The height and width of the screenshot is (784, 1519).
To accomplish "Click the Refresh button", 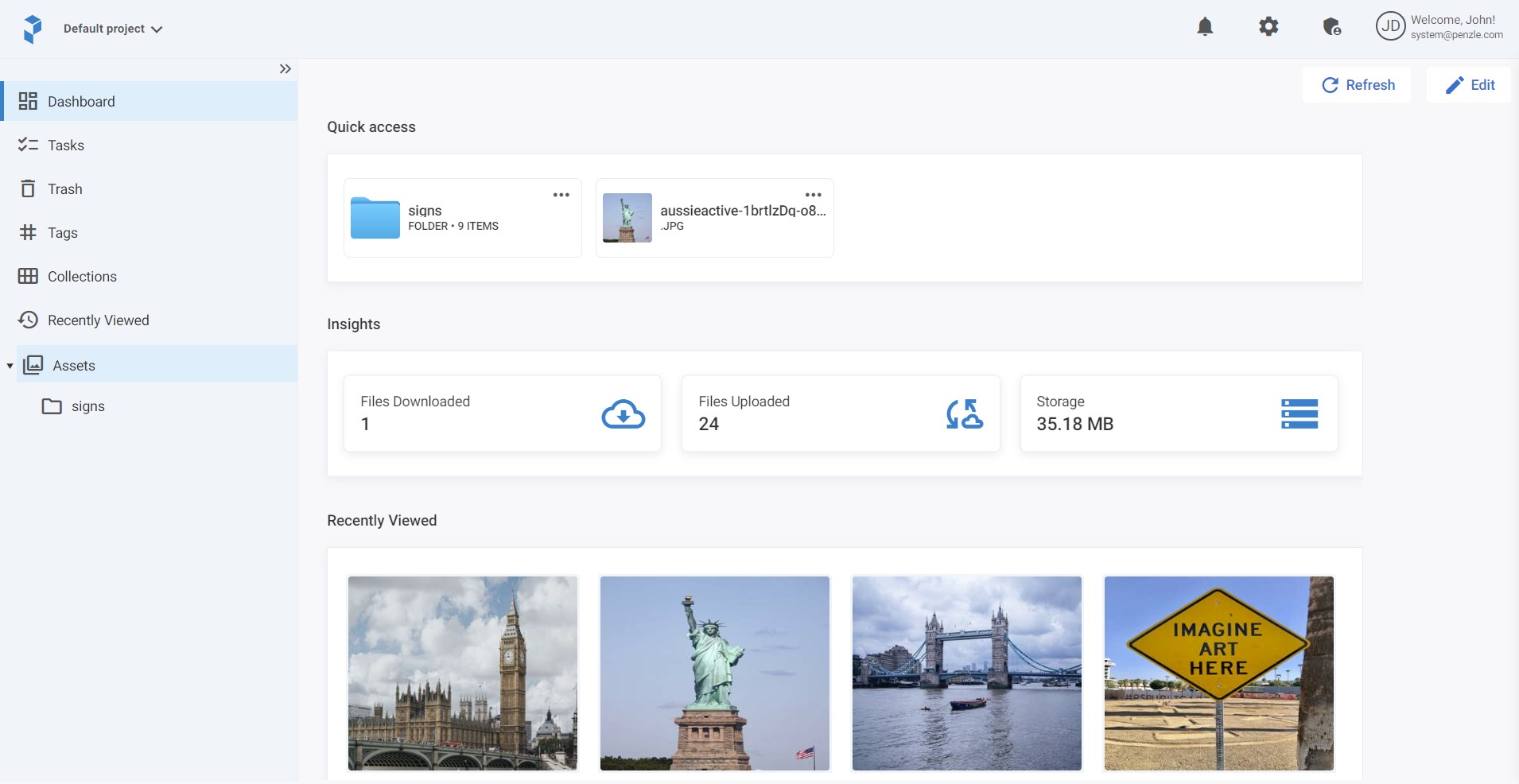I will click(1357, 85).
